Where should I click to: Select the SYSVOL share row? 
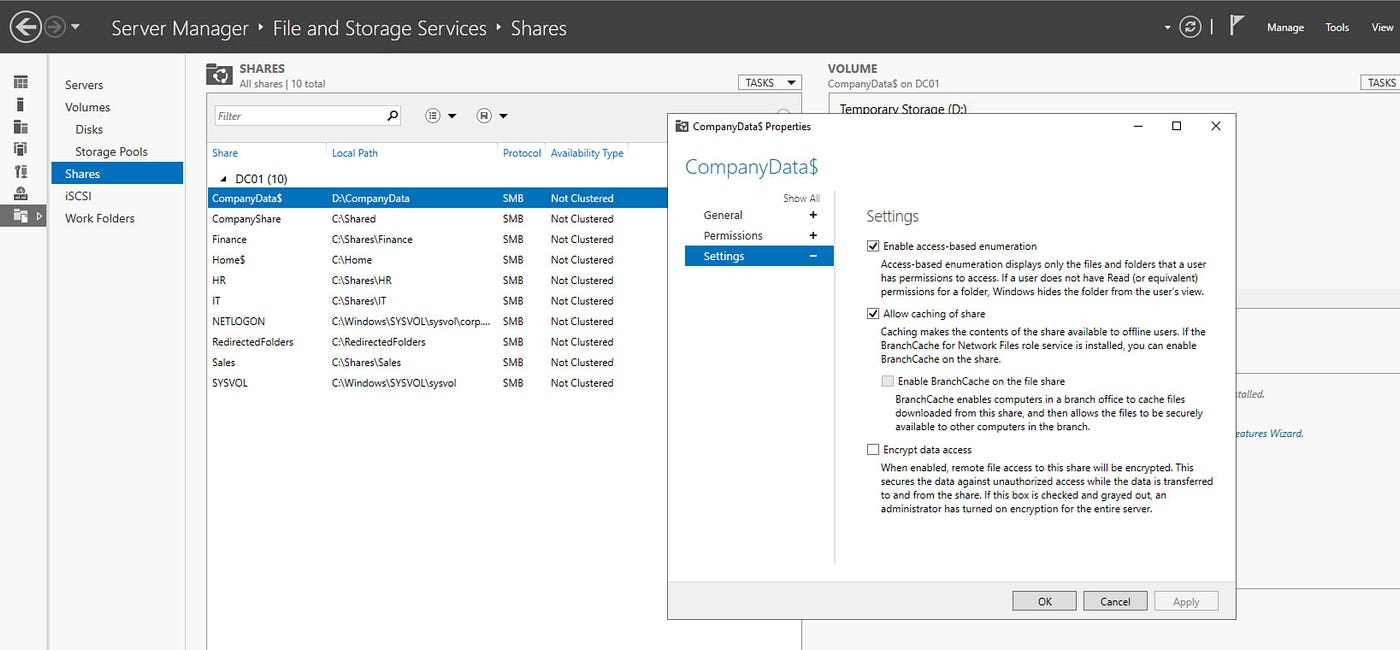[x=437, y=383]
